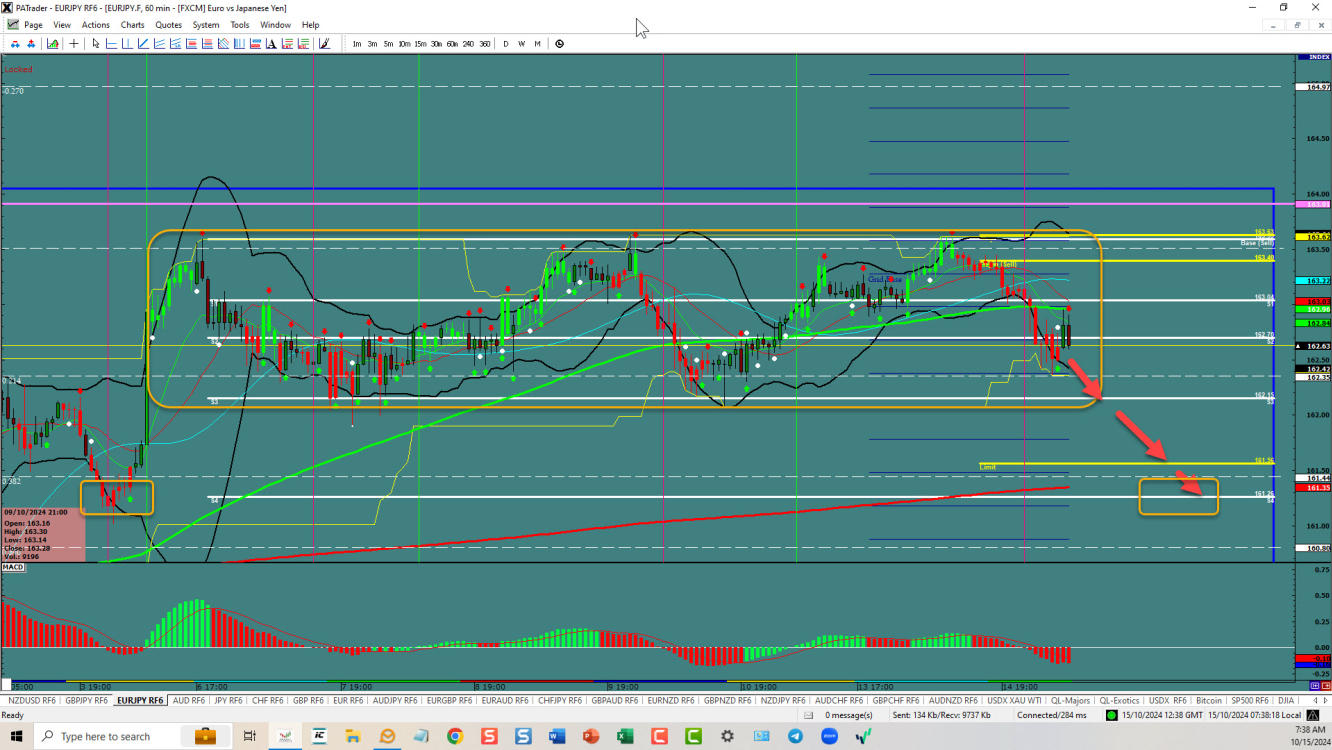1332x750 pixels.
Task: Select the text label 'A' tool
Action: 271,44
